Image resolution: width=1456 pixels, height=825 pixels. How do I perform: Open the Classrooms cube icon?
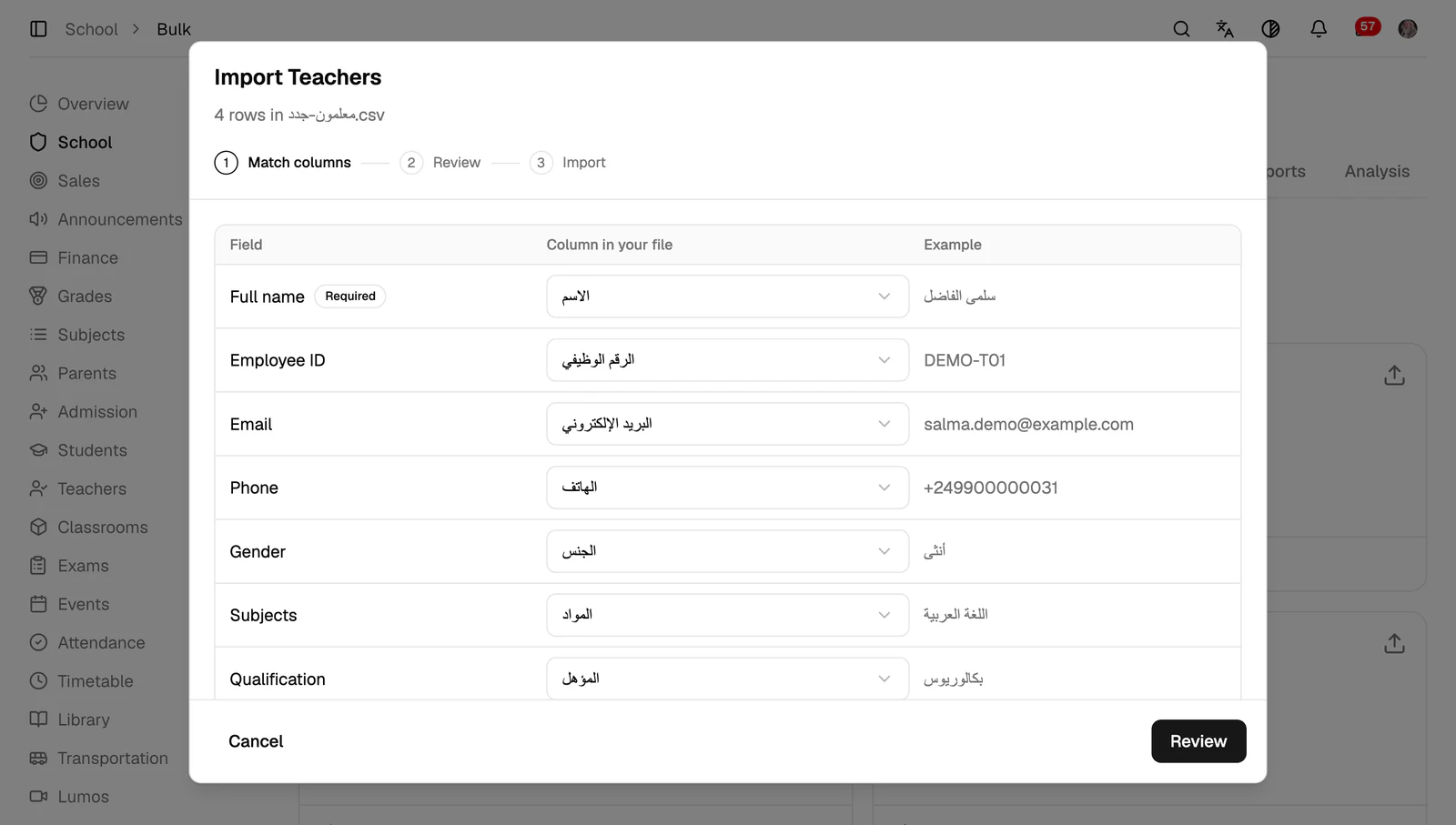[38, 528]
